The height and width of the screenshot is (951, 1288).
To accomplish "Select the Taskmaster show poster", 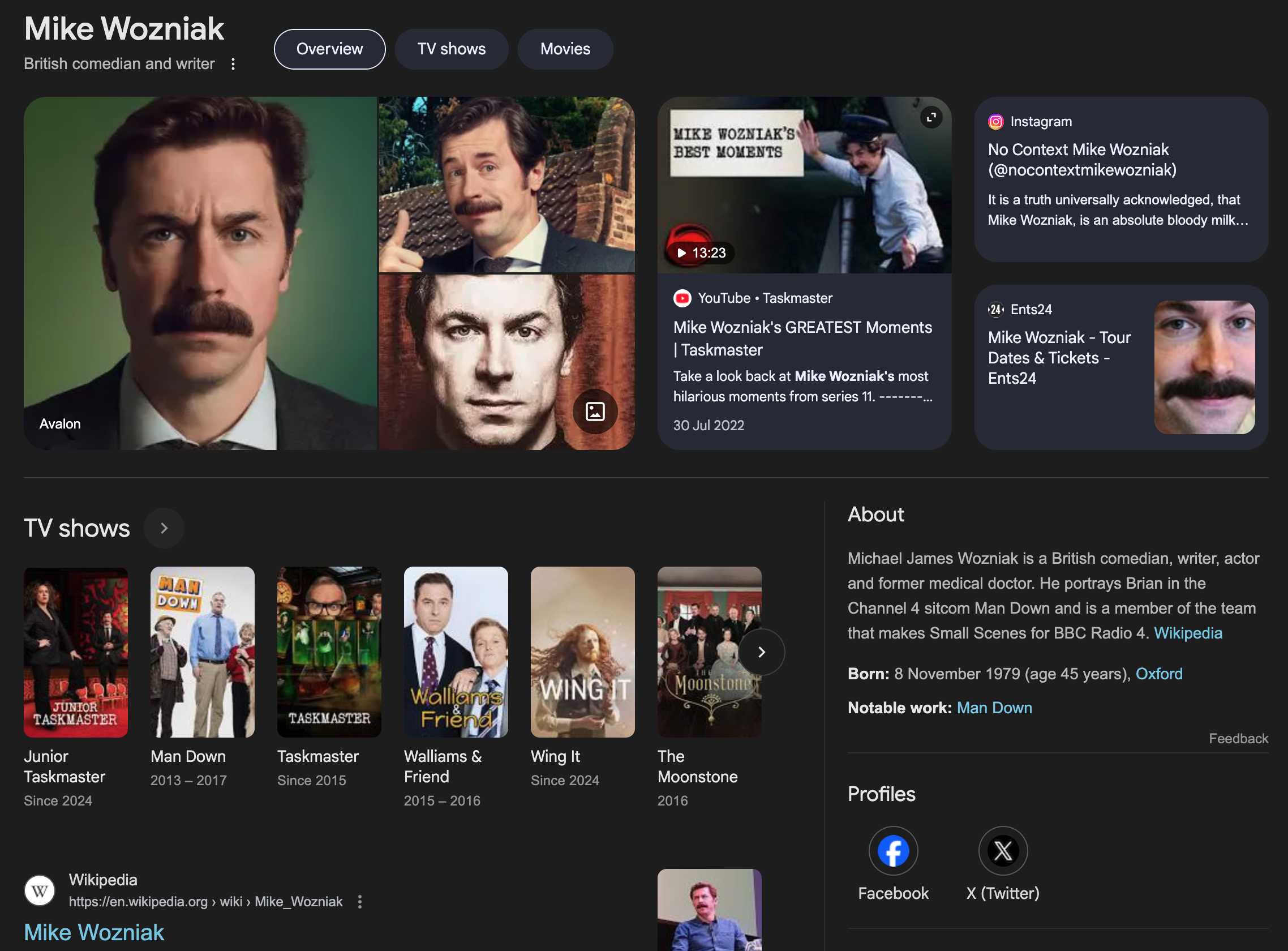I will [x=329, y=652].
